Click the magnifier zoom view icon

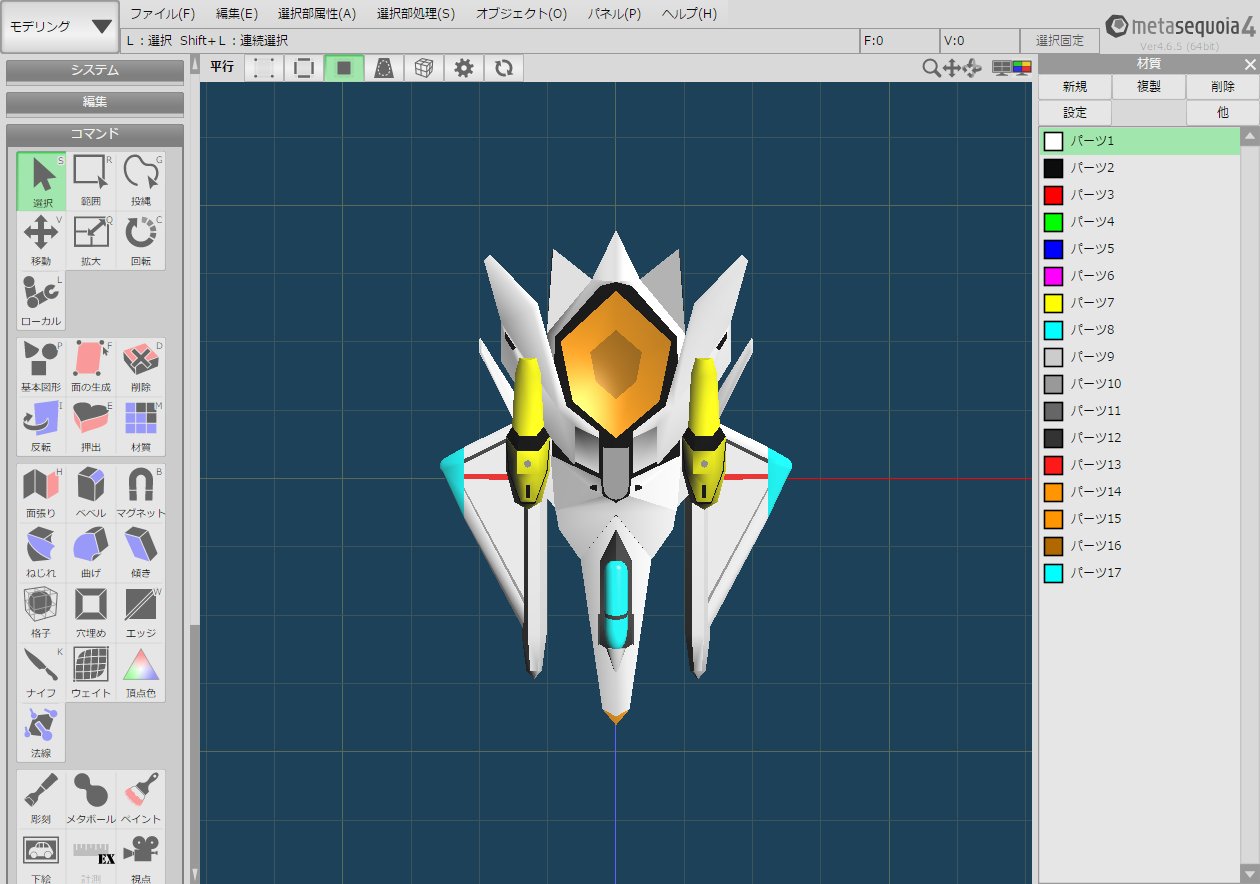931,68
